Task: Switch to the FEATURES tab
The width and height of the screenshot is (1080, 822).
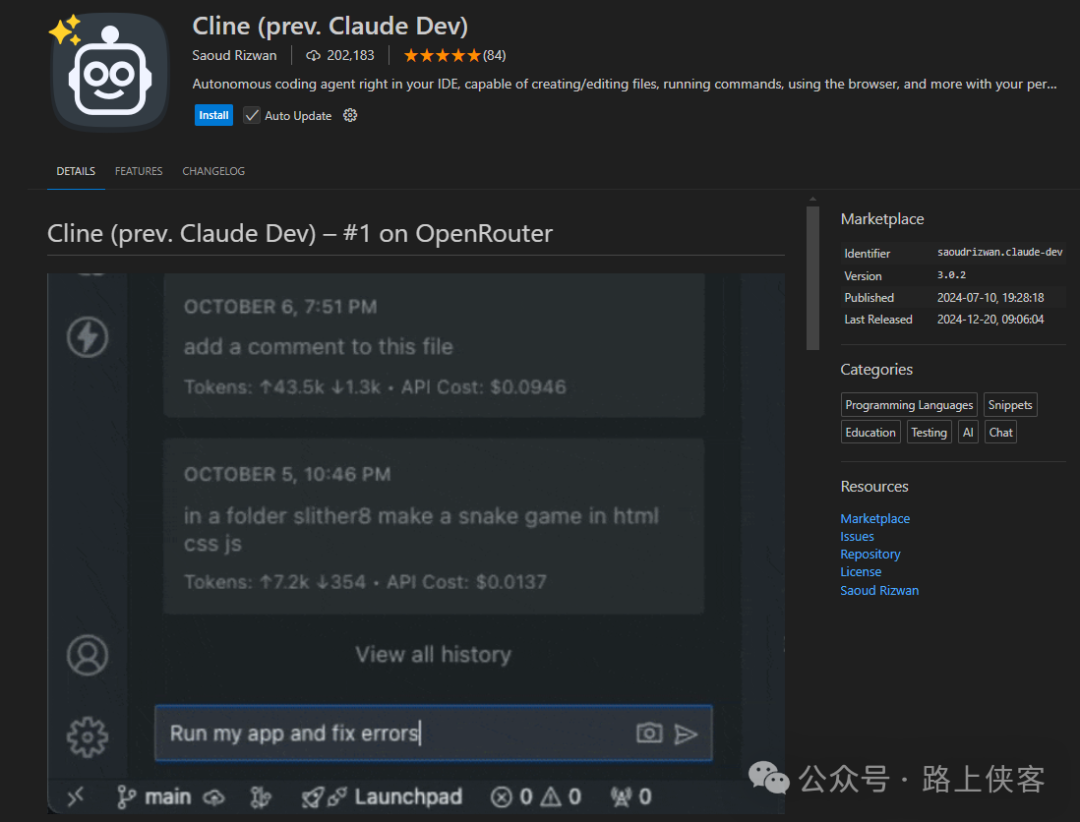Action: click(x=138, y=171)
